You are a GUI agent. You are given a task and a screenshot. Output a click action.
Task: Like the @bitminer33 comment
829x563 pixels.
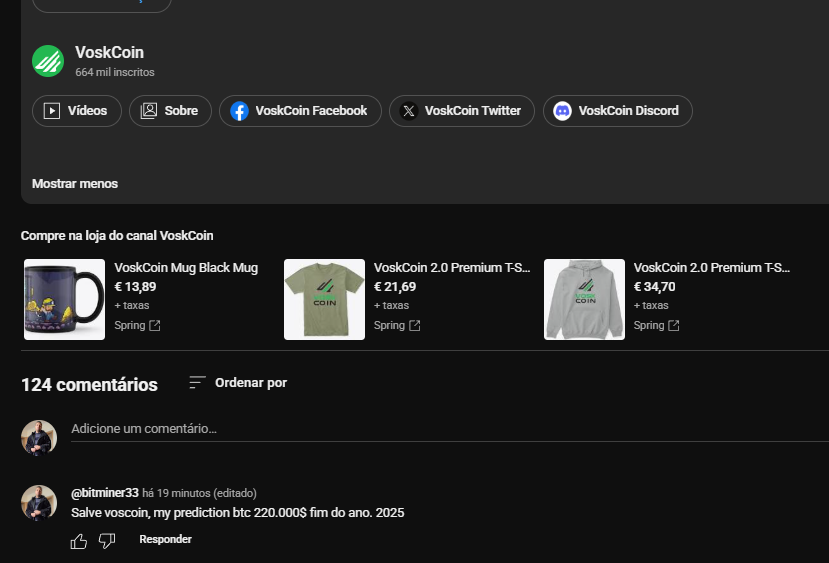tap(79, 541)
